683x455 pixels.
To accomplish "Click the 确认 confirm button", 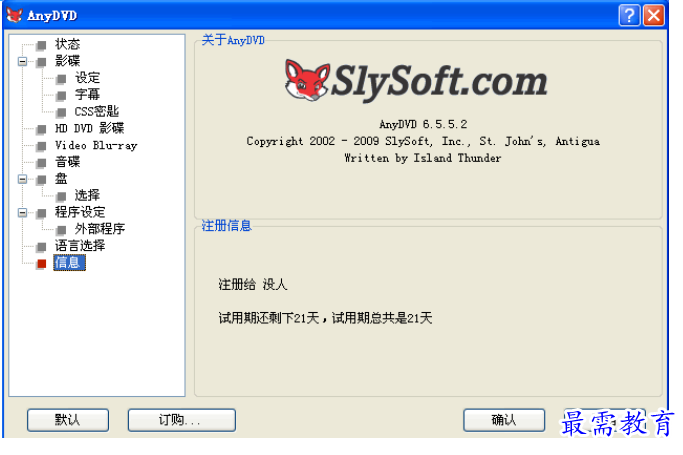I will 504,420.
